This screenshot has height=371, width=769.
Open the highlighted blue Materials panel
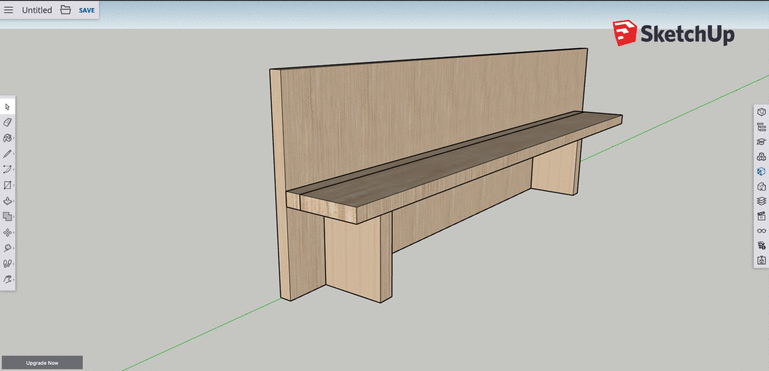point(761,171)
